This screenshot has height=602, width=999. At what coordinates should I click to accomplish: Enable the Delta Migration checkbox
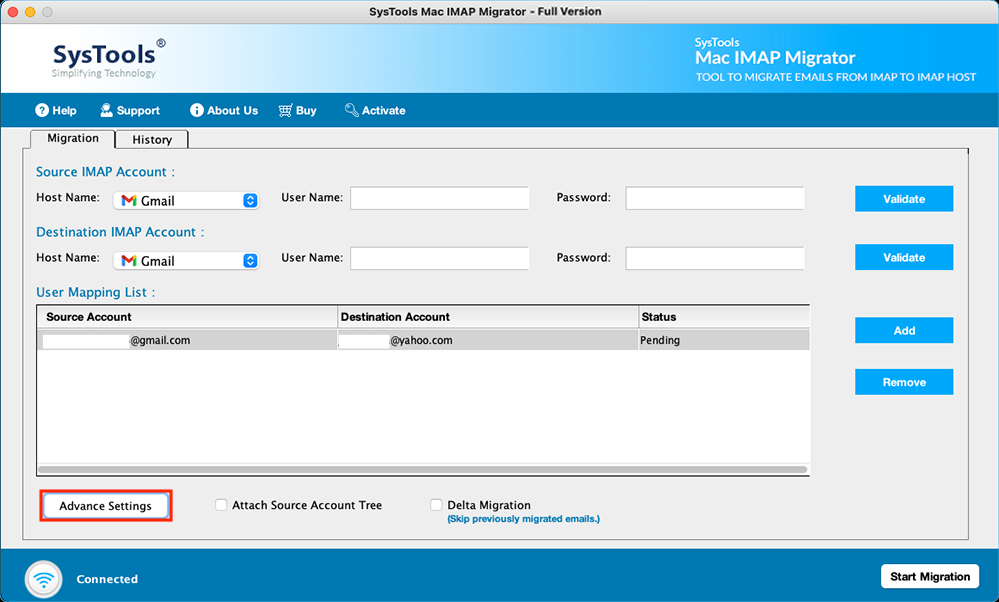[436, 505]
